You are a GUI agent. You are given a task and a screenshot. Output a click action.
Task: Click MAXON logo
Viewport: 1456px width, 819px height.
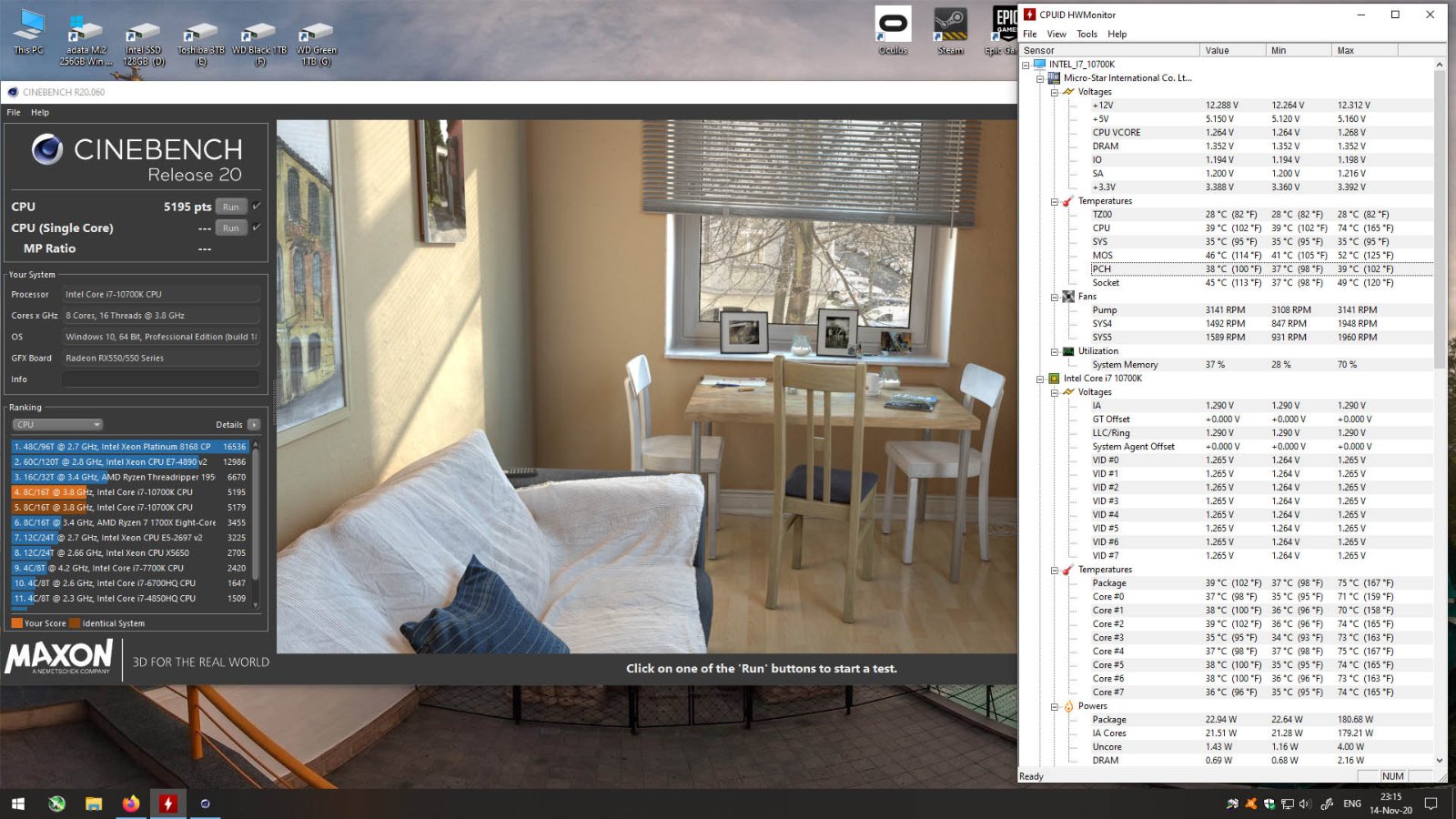coord(59,656)
